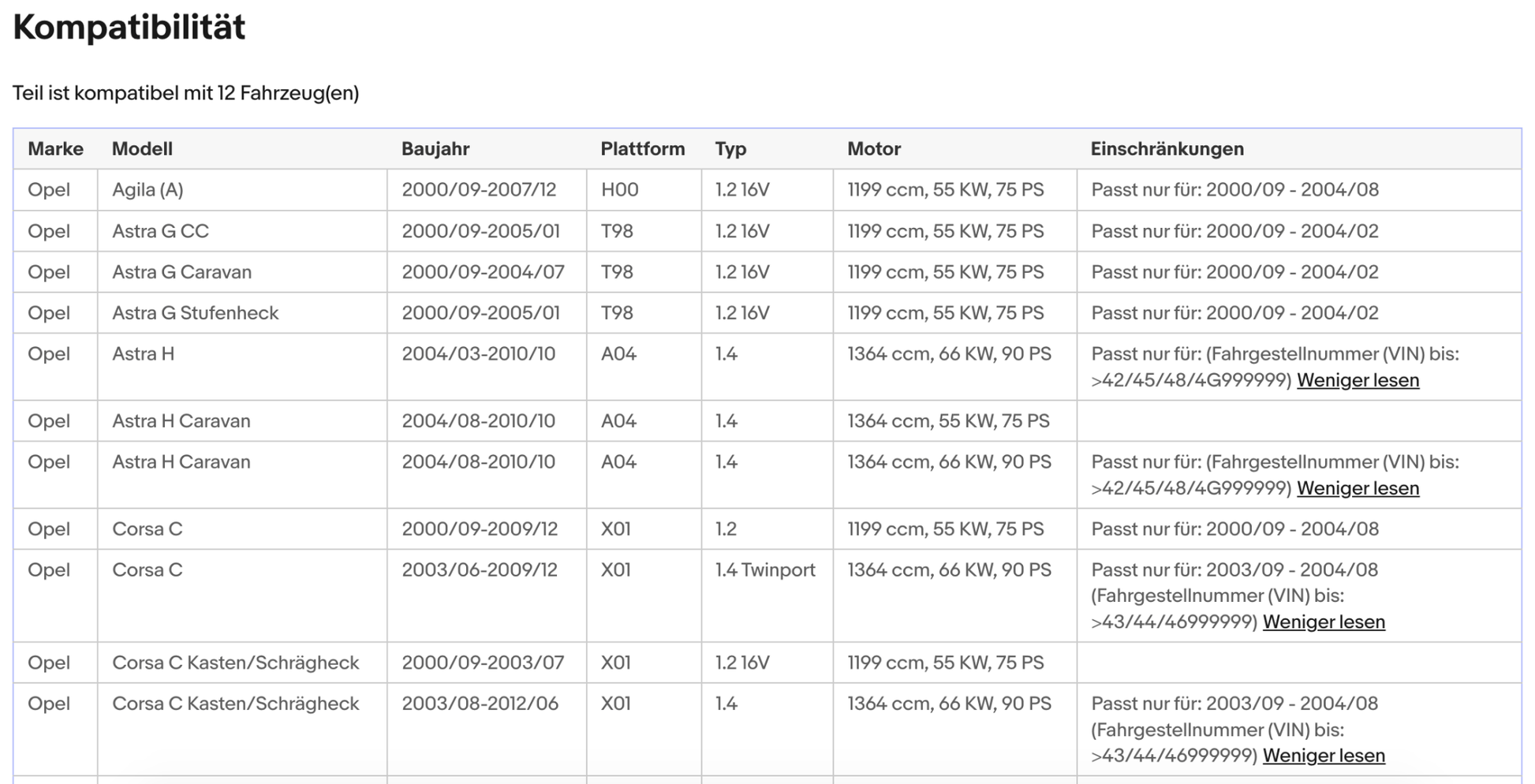Collapse 'Weniger lesen' in the Astra H row
The height and width of the screenshot is (784, 1535).
coord(1357,380)
